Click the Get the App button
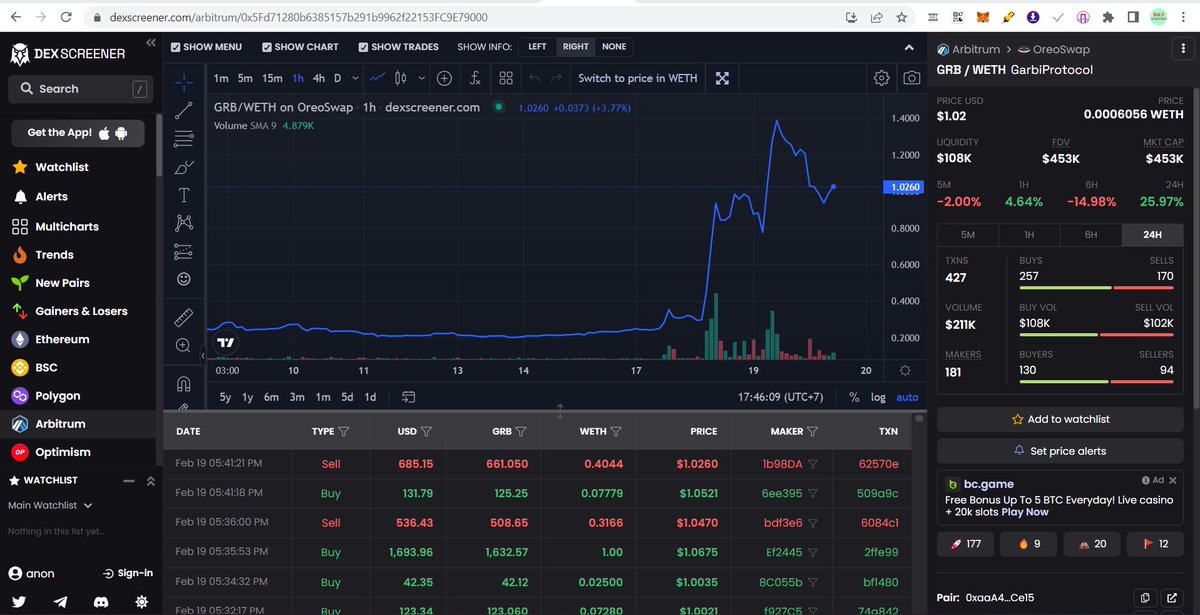 tap(78, 132)
